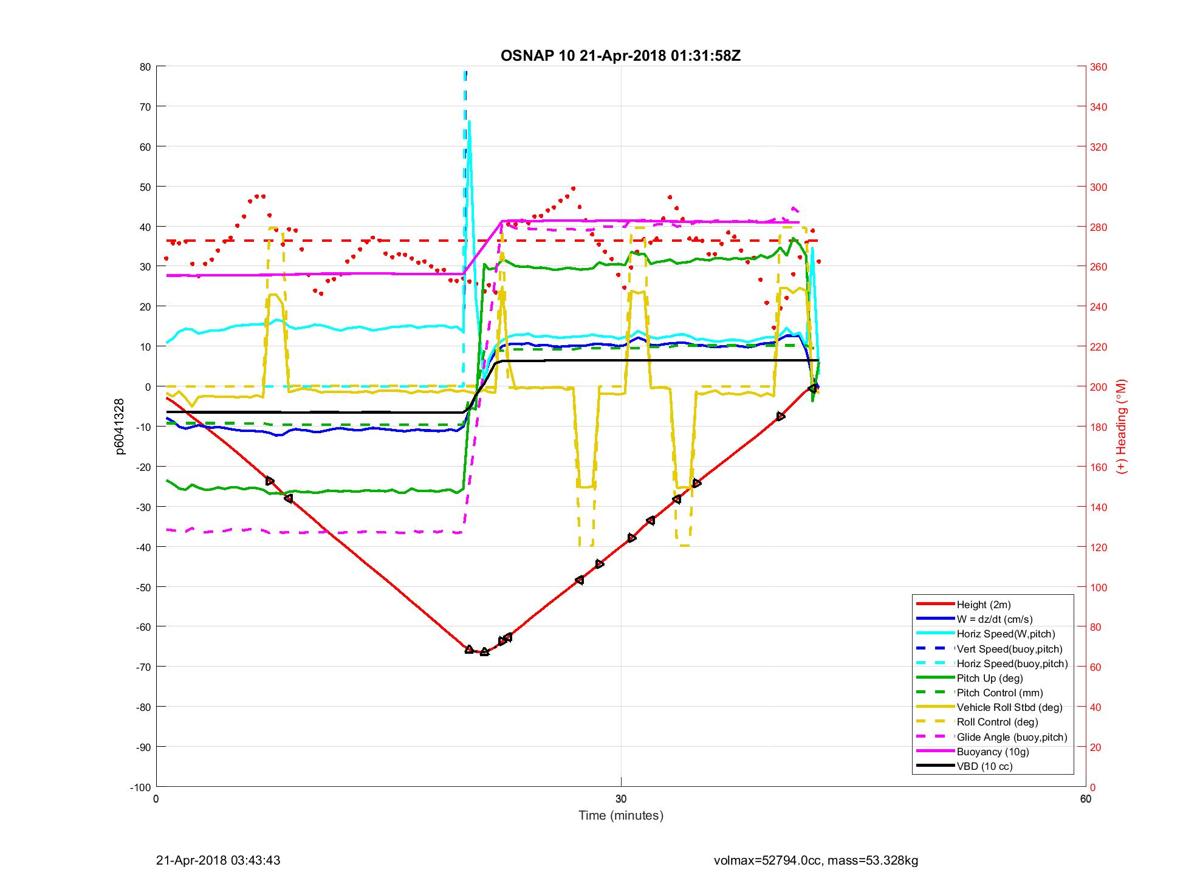Click the left axis tick "70"
The image size is (1200, 885).
point(145,107)
